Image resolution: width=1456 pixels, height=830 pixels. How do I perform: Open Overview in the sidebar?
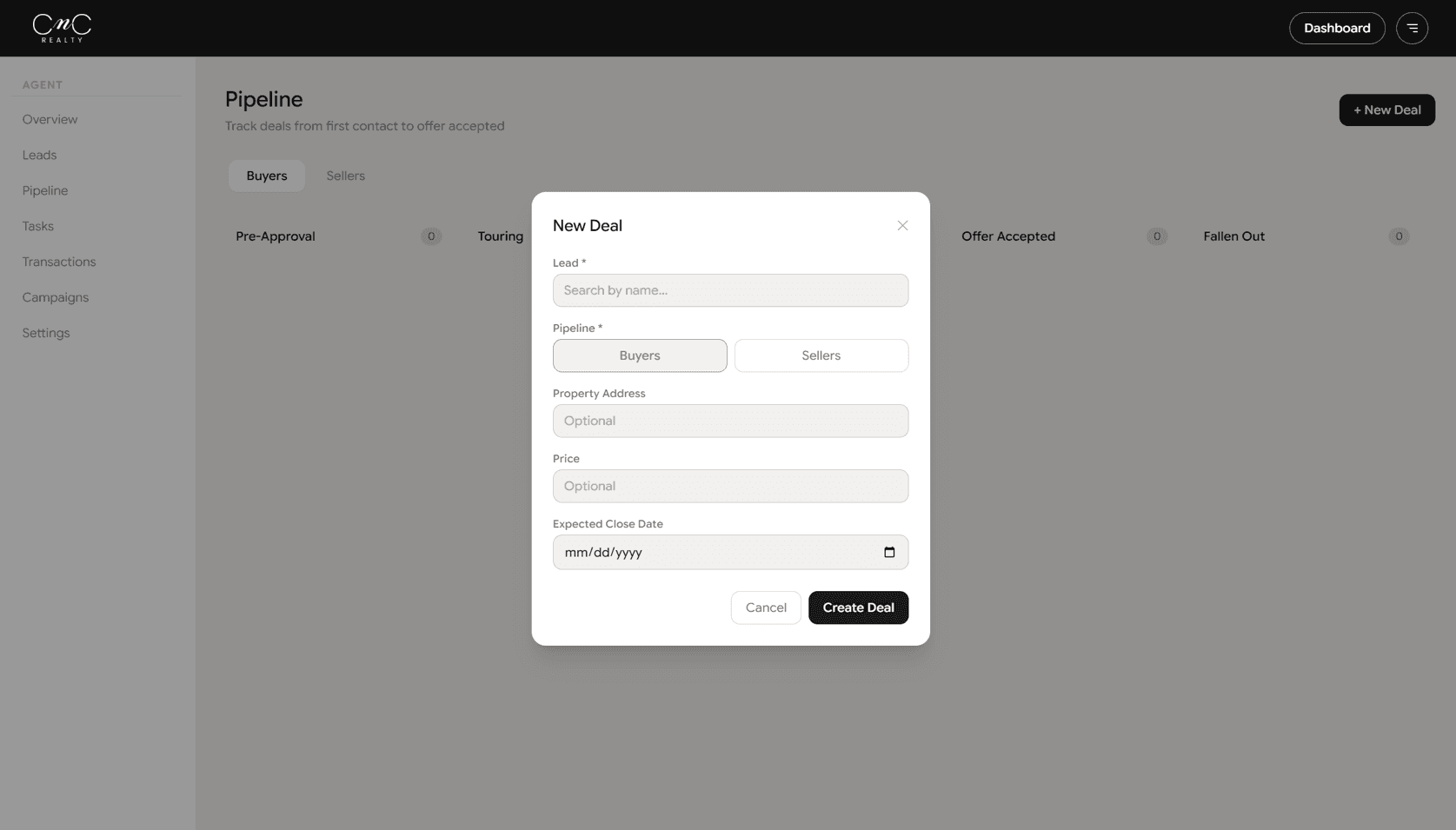click(50, 119)
